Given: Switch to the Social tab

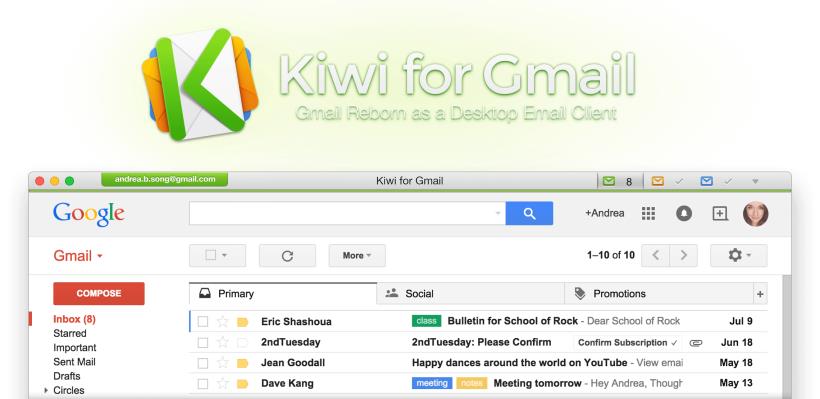Looking at the screenshot, I should 471,293.
